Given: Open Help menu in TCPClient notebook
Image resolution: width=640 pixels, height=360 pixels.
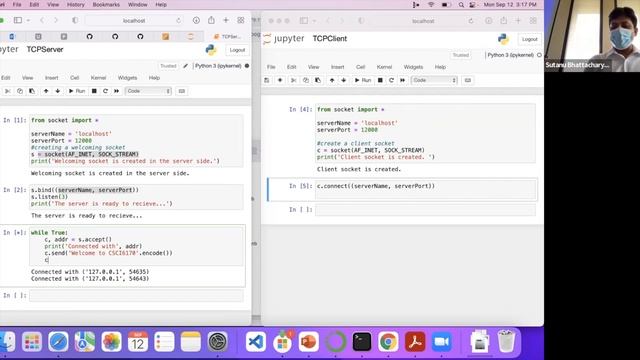Looking at the screenshot, I should point(440,67).
